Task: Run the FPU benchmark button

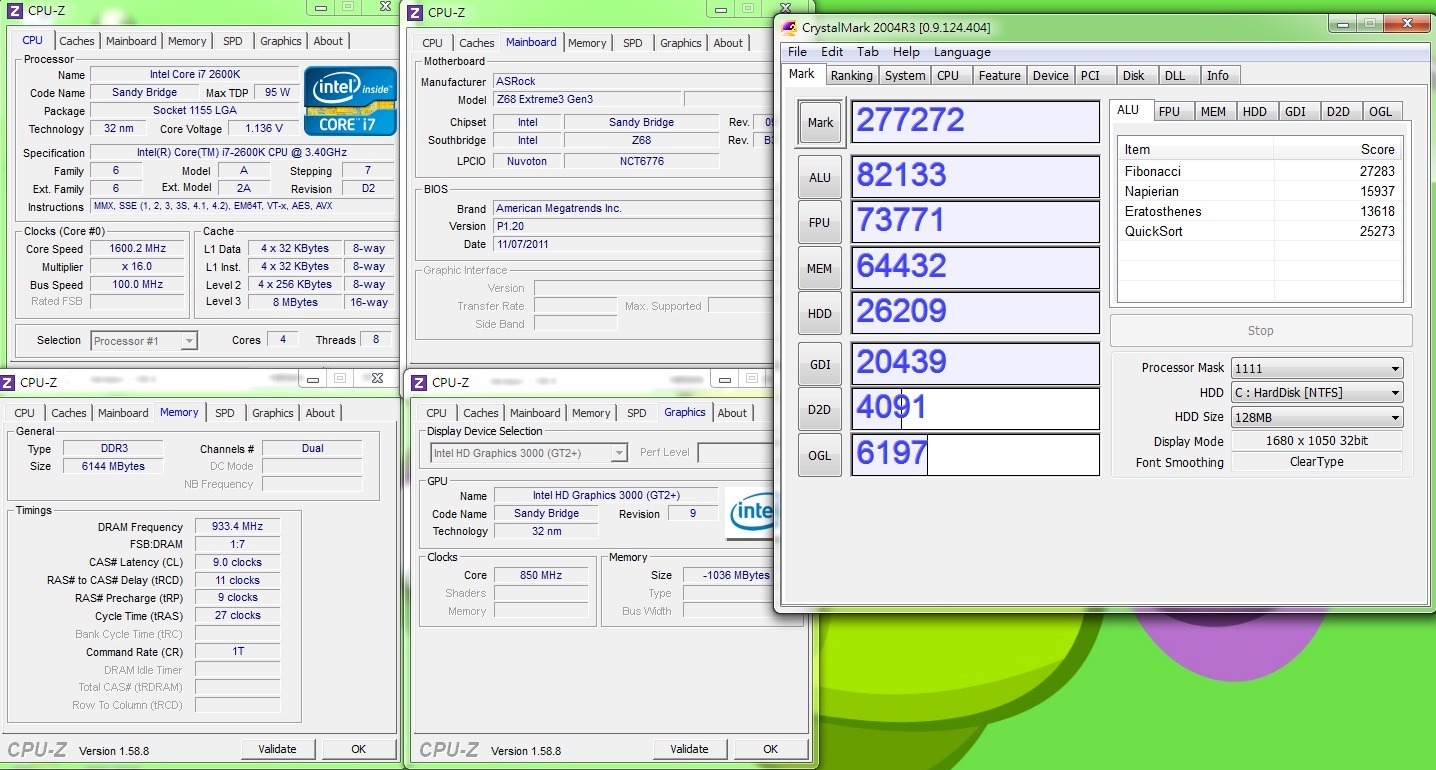Action: point(820,222)
